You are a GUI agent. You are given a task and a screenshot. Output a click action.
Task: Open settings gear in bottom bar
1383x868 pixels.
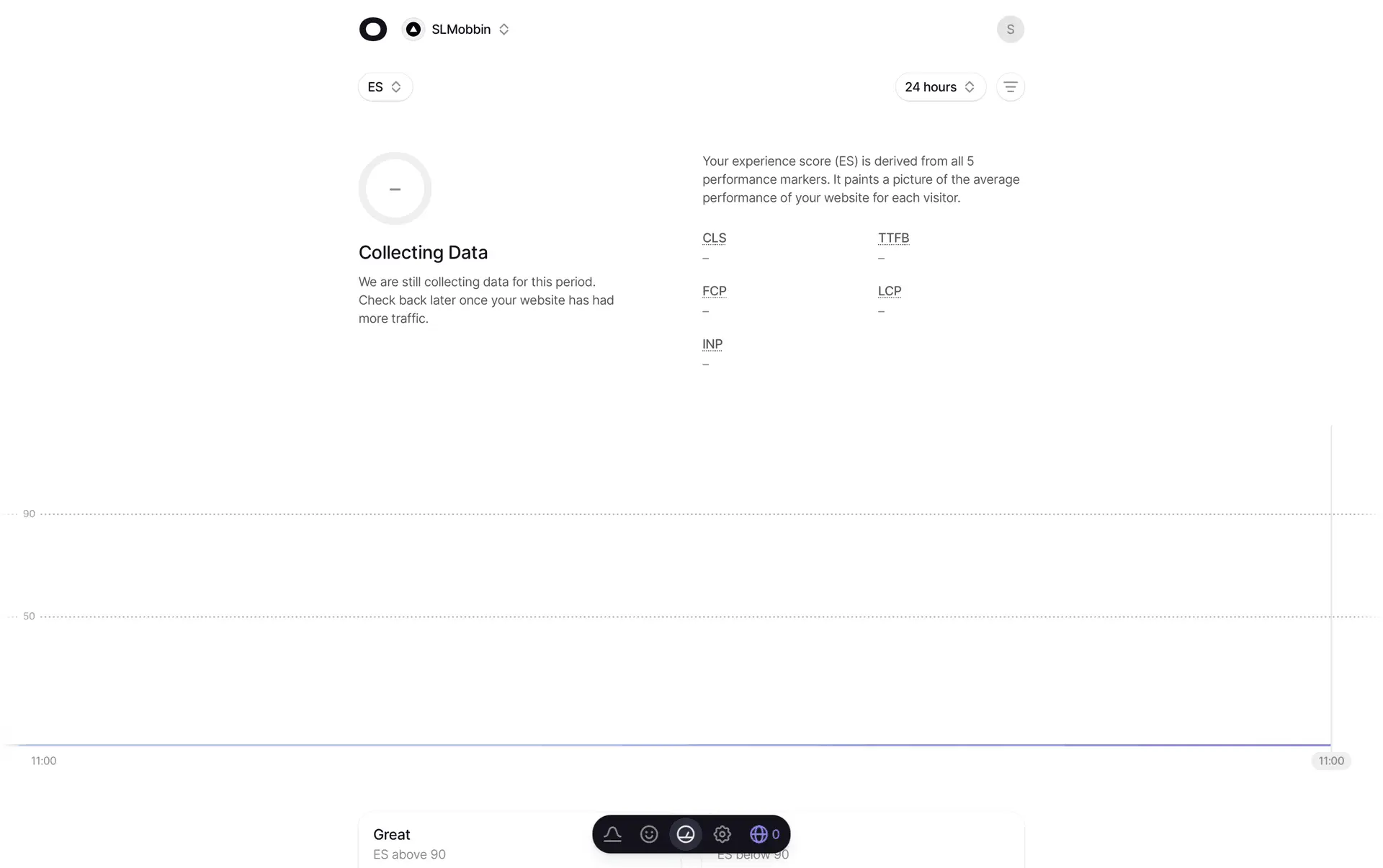coord(722,834)
